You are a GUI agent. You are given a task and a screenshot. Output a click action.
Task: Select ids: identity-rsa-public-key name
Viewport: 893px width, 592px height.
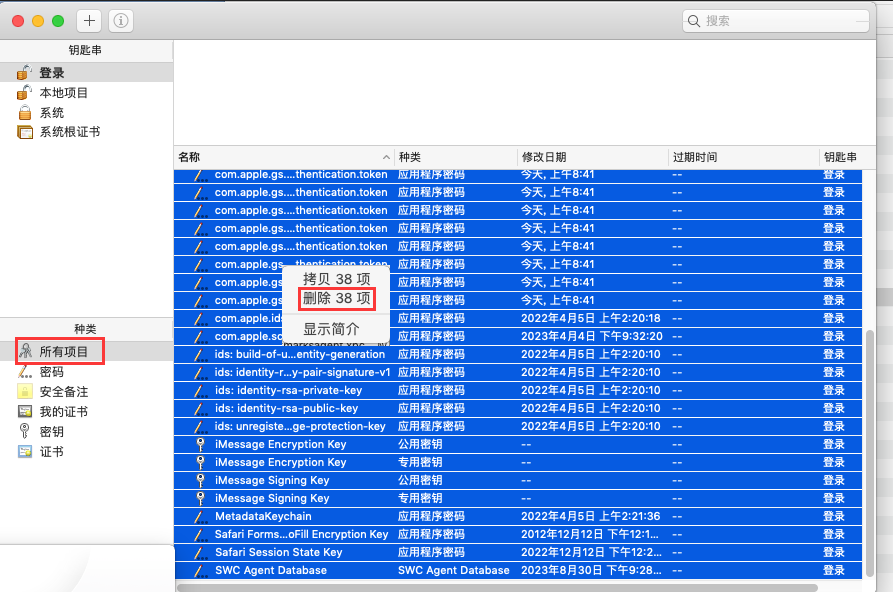(286, 408)
